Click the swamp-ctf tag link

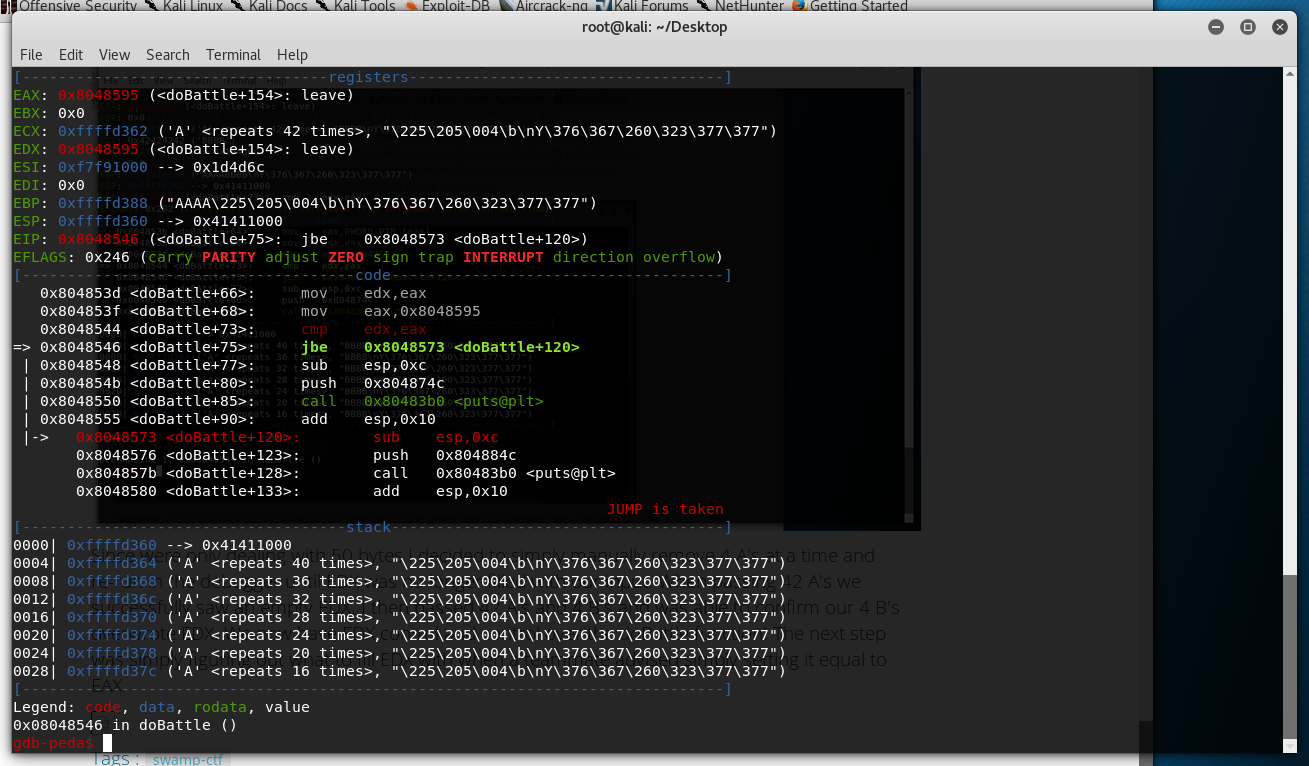coord(191,760)
